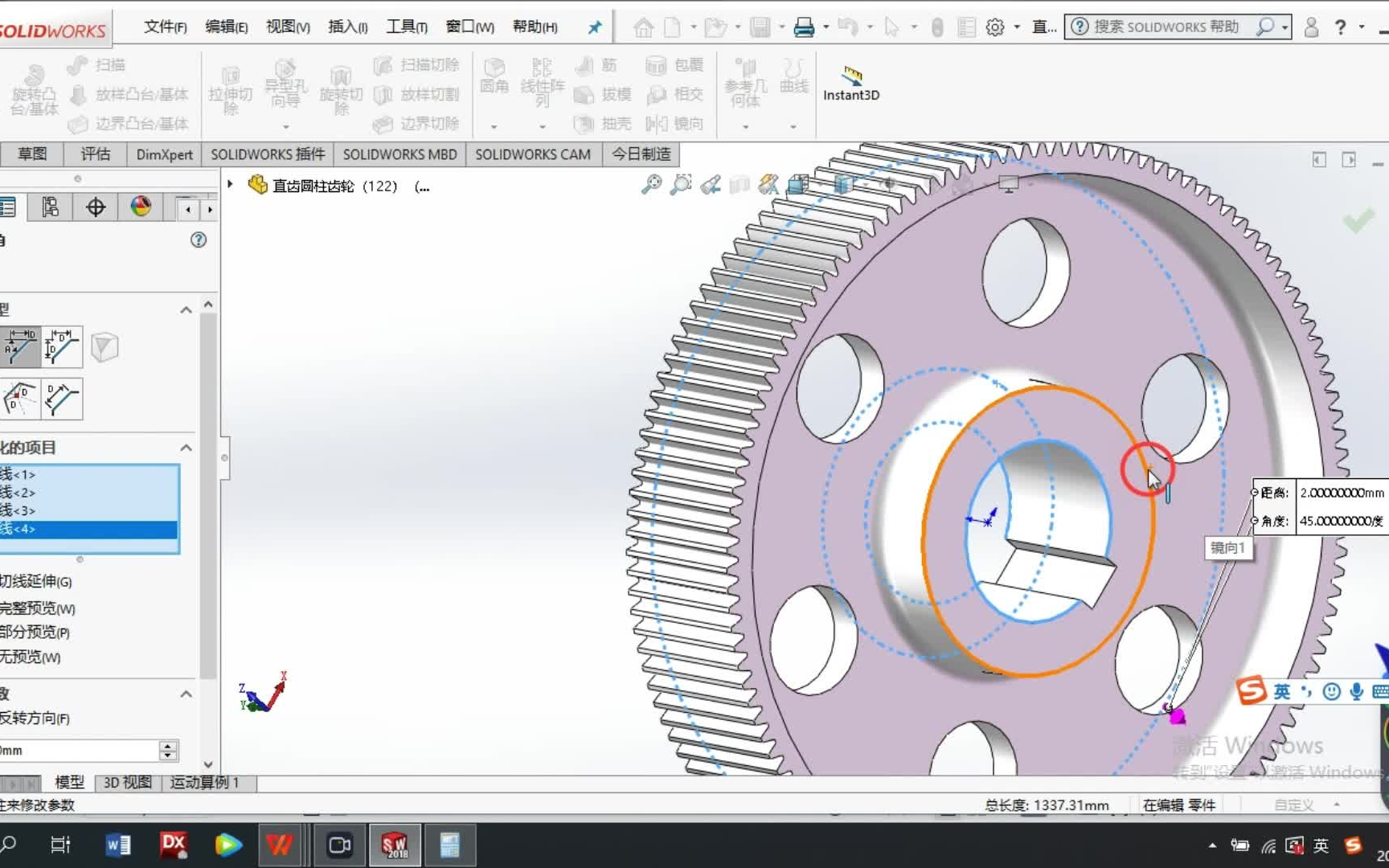Open the 插入(I) menu

click(x=346, y=26)
